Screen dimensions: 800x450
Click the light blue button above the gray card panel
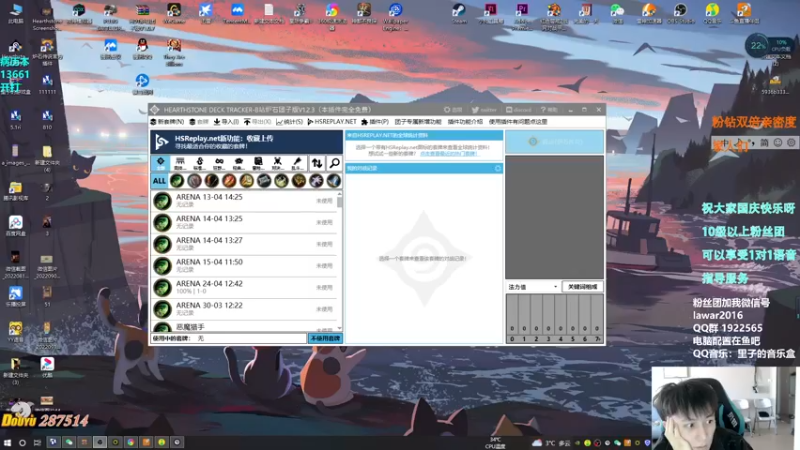pos(555,142)
